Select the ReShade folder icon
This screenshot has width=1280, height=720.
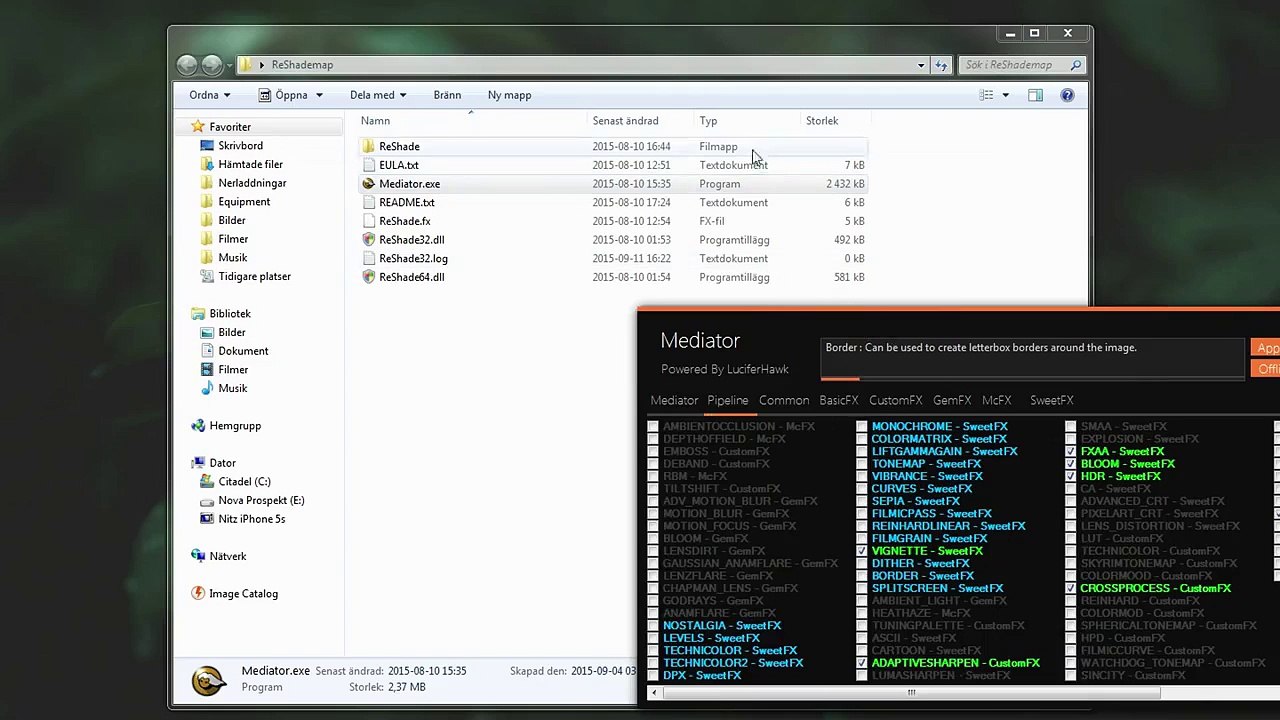point(368,146)
